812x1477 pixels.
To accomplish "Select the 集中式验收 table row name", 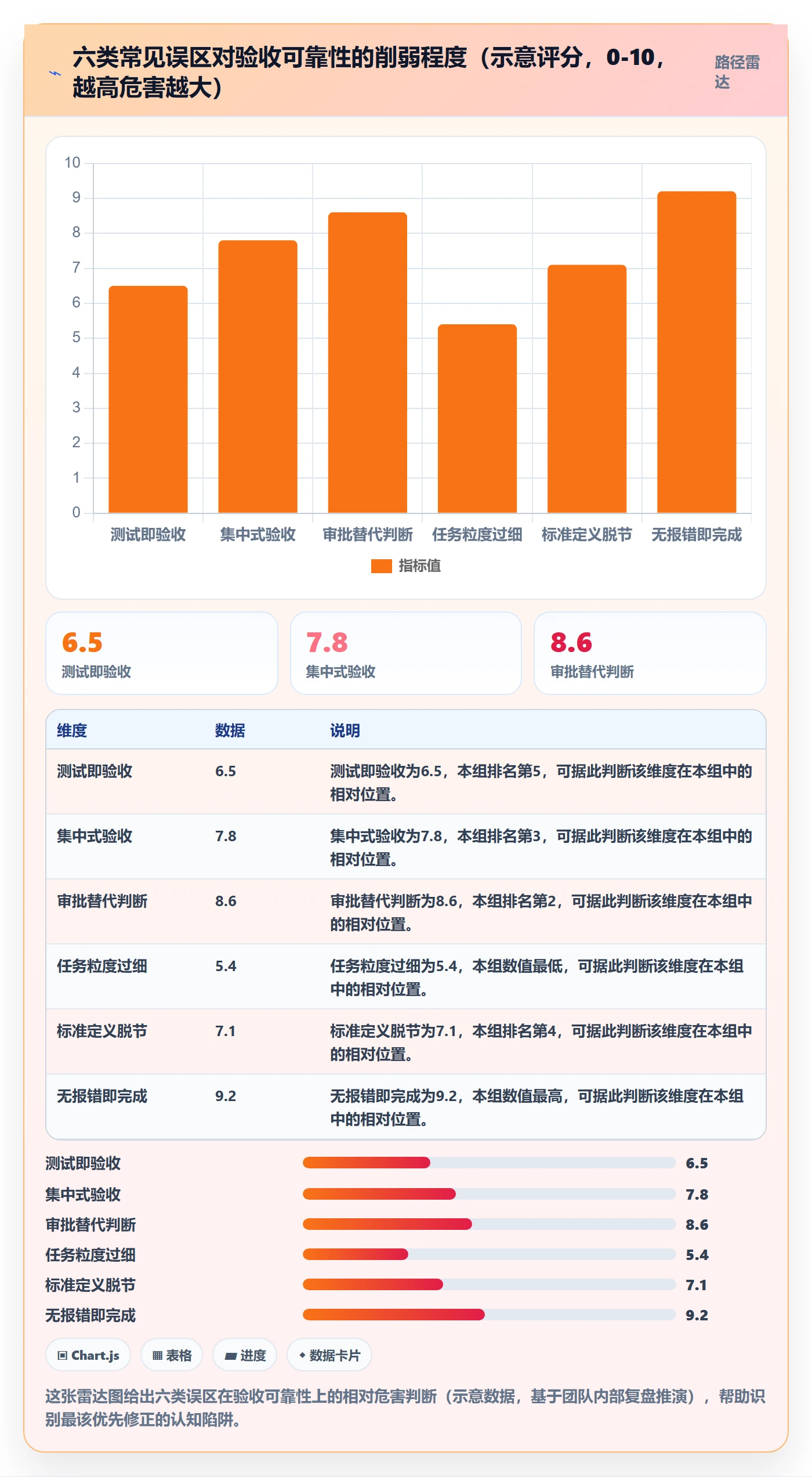I will pyautogui.click(x=95, y=837).
